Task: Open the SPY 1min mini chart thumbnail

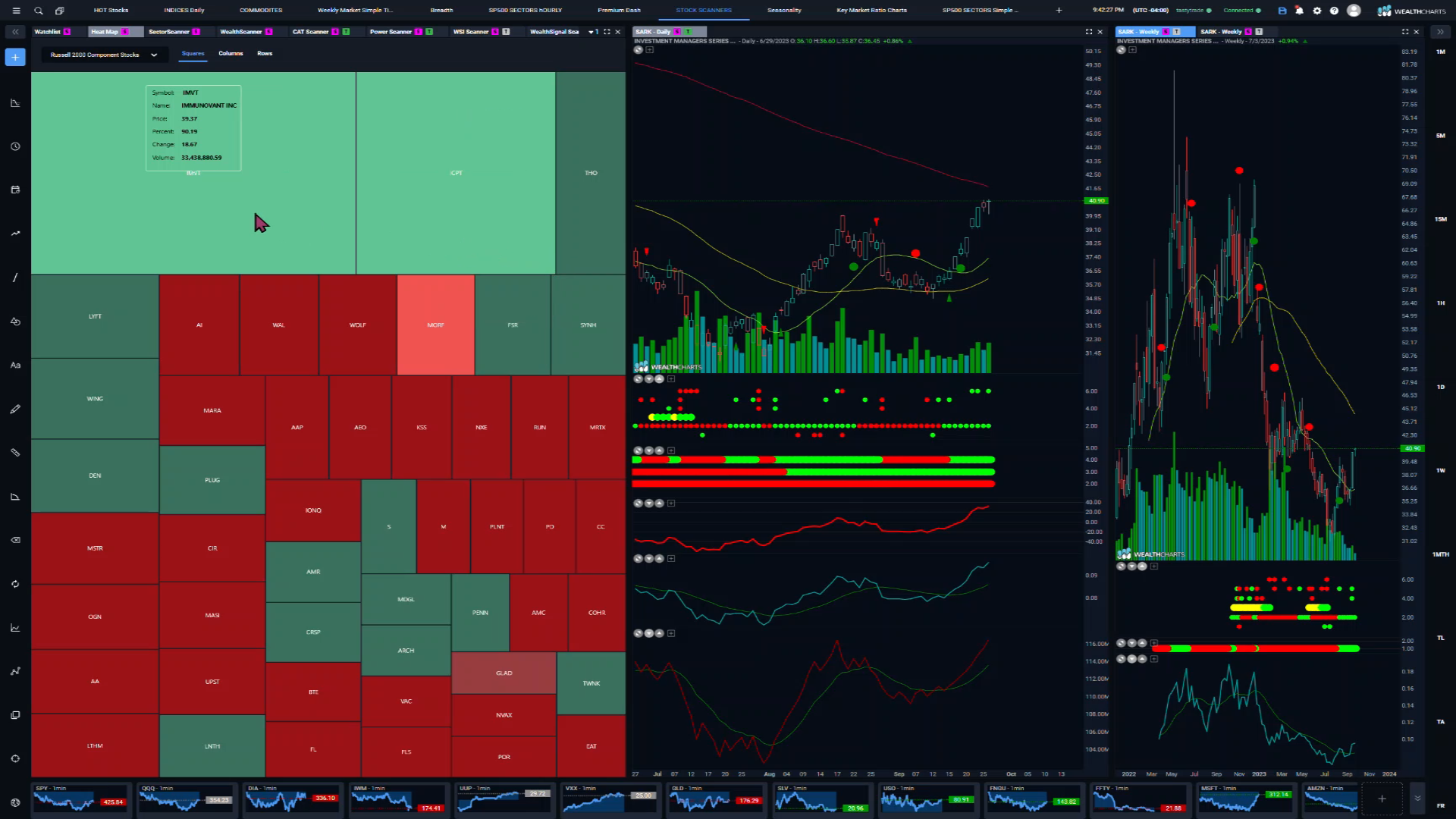Action: [80, 799]
